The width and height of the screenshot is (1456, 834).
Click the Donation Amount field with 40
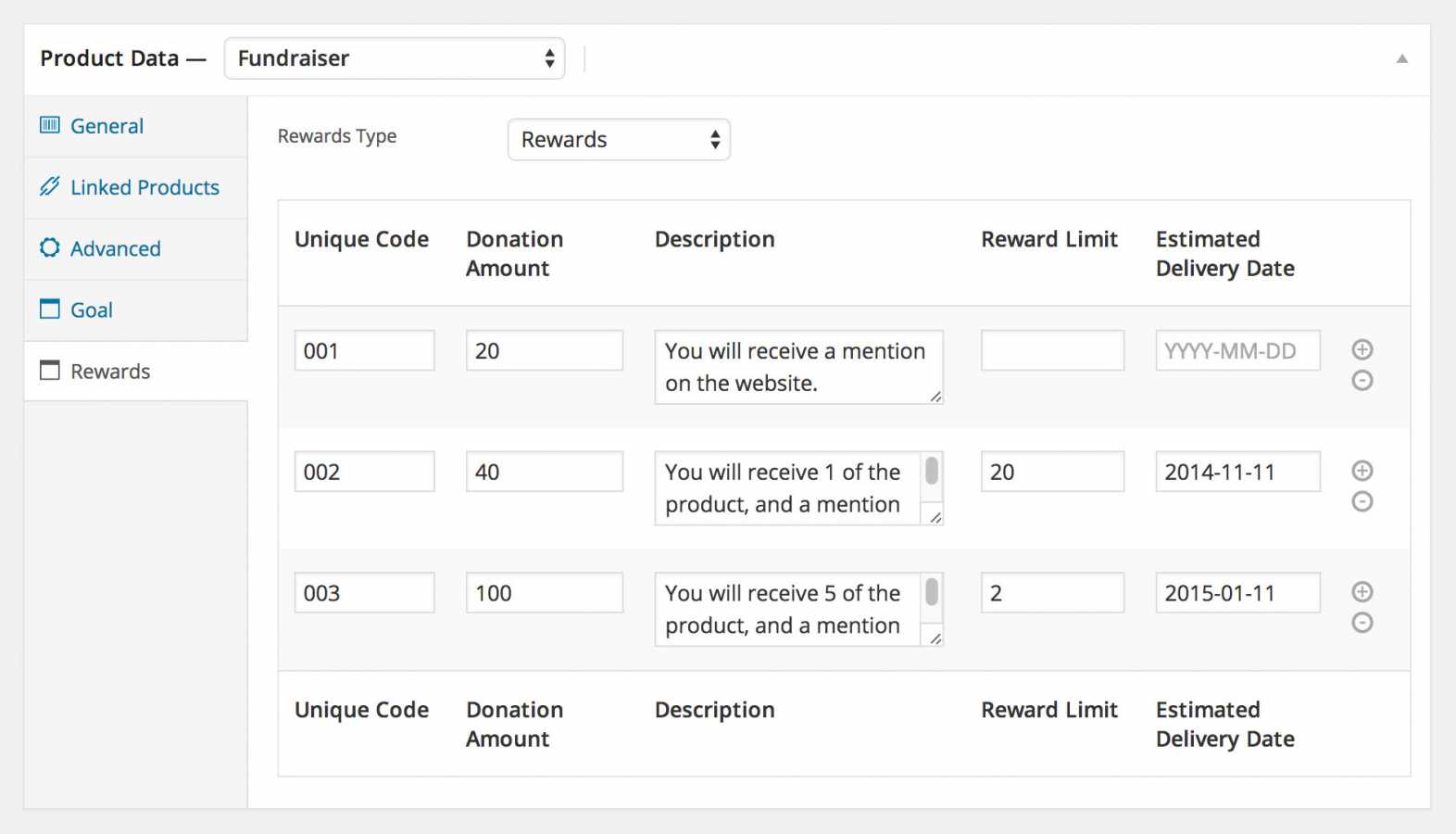point(545,472)
